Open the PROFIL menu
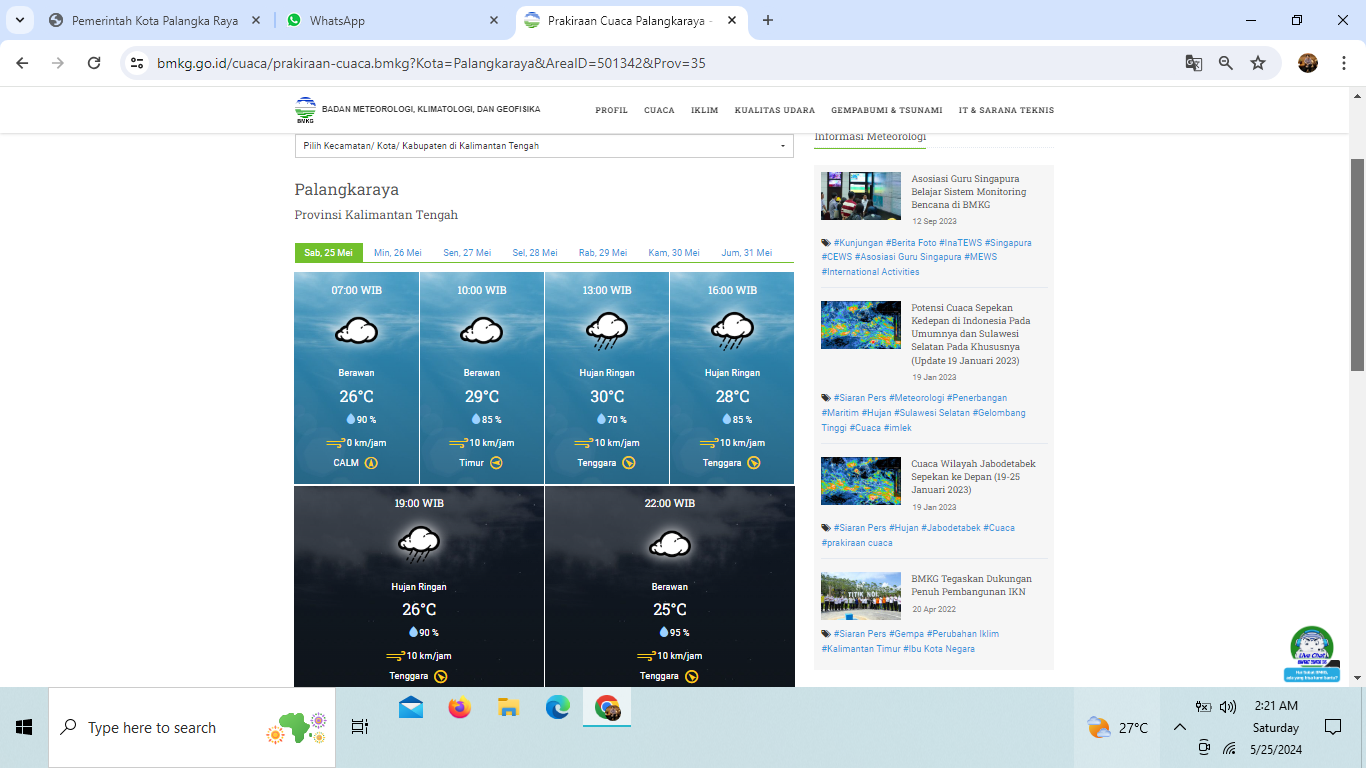 [x=611, y=110]
